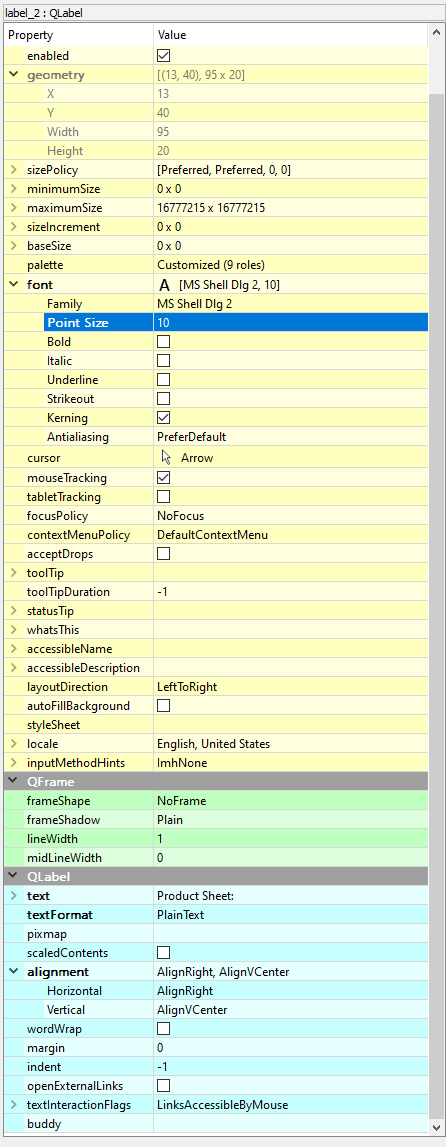Expand the minimumSize property
Screen dimensions: 446x1147
[14, 189]
